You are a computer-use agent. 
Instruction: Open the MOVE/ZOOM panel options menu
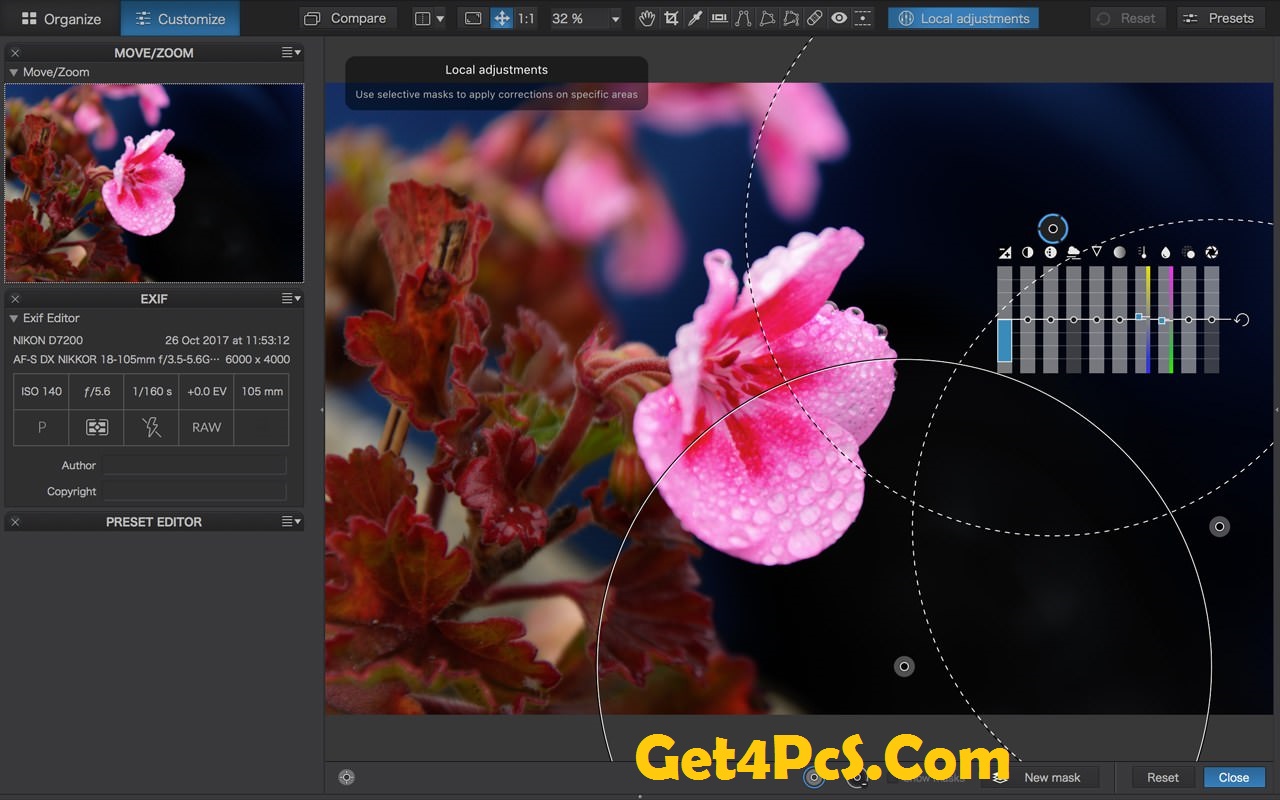[x=290, y=52]
